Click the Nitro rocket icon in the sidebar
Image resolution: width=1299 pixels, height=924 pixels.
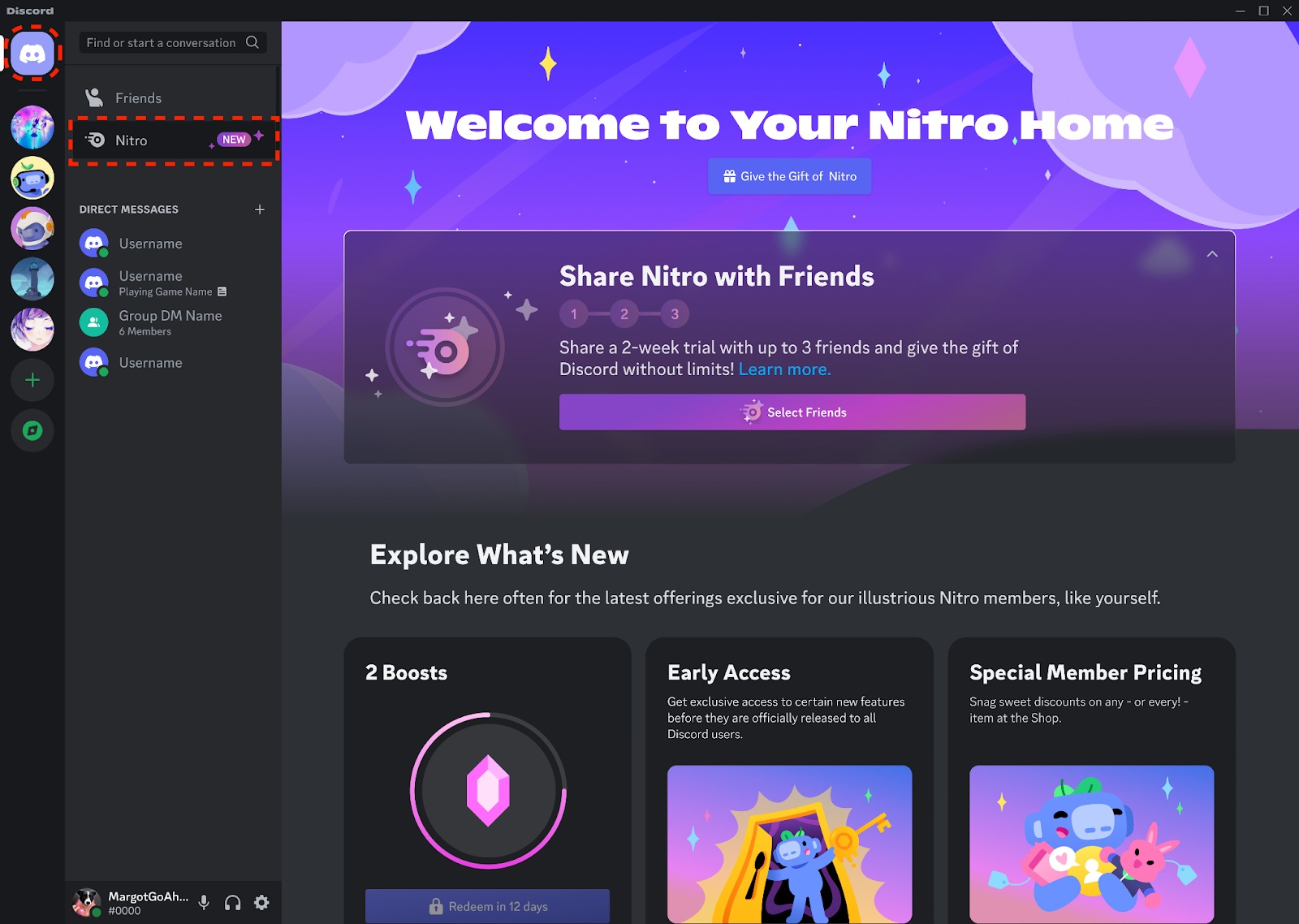click(x=95, y=140)
